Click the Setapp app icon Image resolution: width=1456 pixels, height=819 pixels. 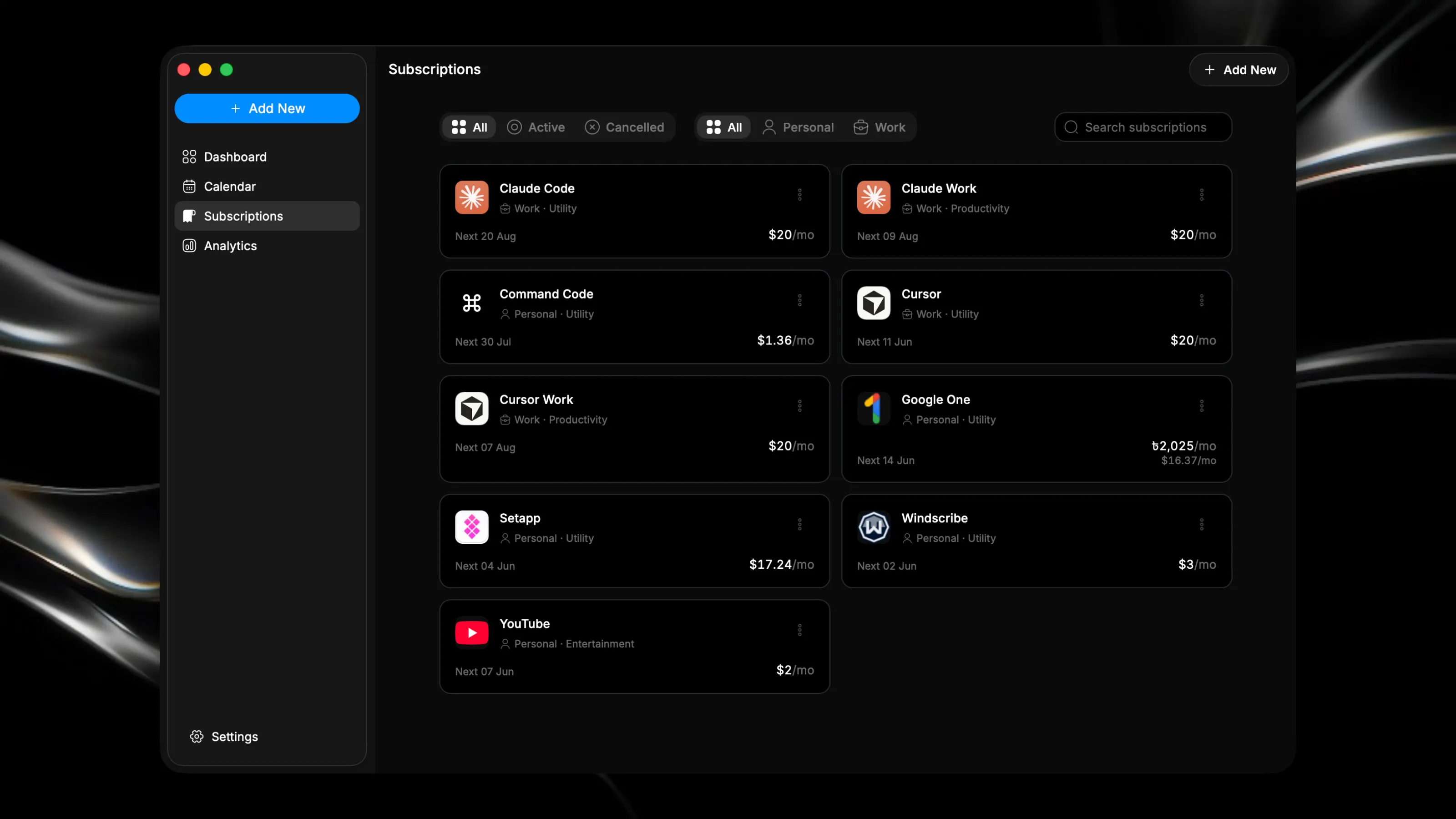point(471,527)
